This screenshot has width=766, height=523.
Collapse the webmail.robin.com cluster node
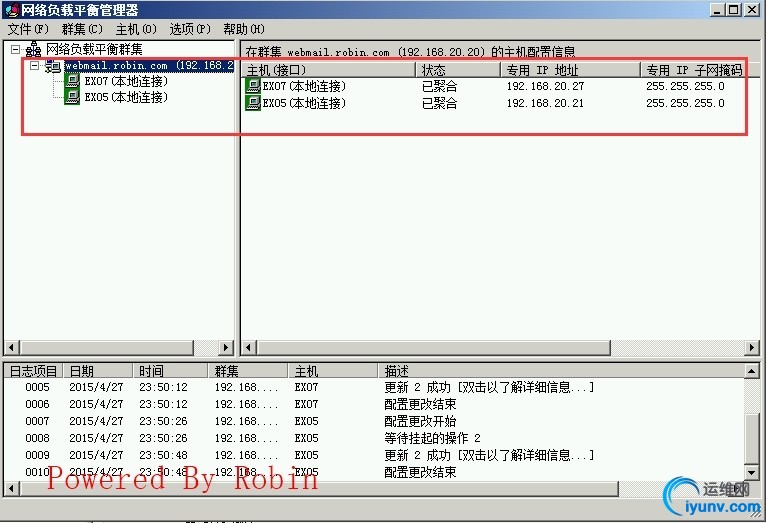(34, 65)
